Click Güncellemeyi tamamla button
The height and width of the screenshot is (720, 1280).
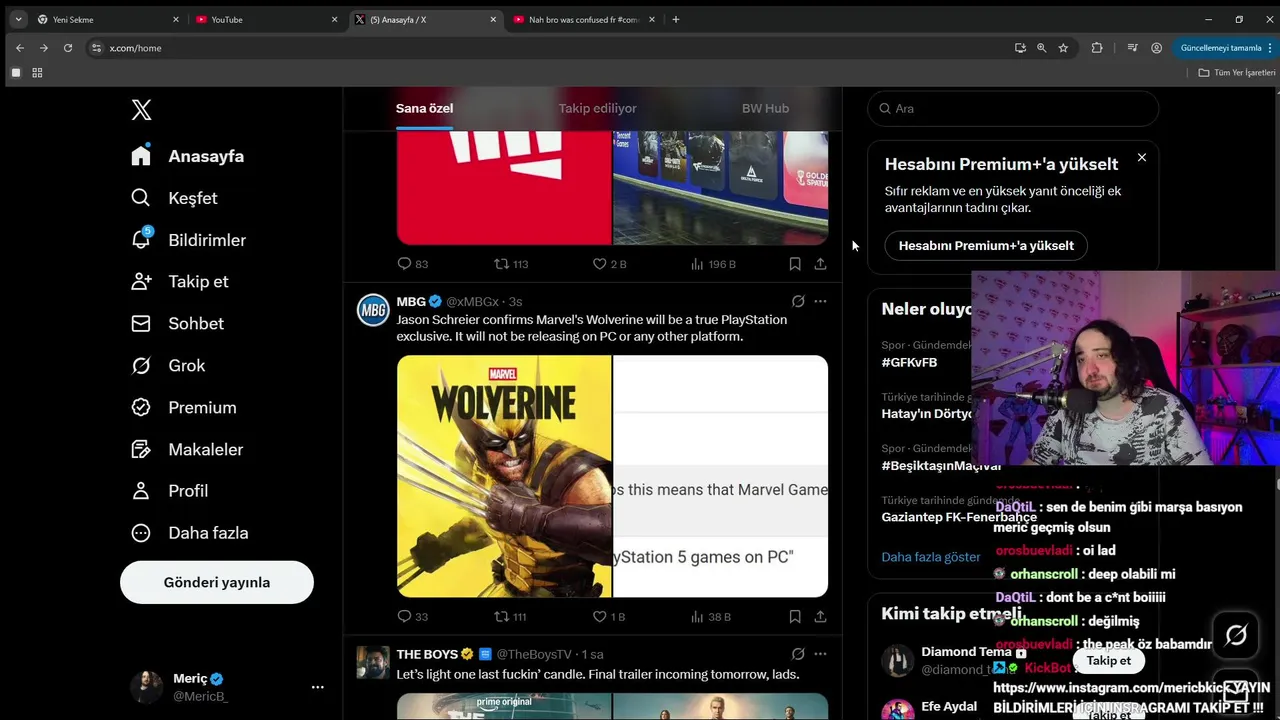pyautogui.click(x=1226, y=48)
